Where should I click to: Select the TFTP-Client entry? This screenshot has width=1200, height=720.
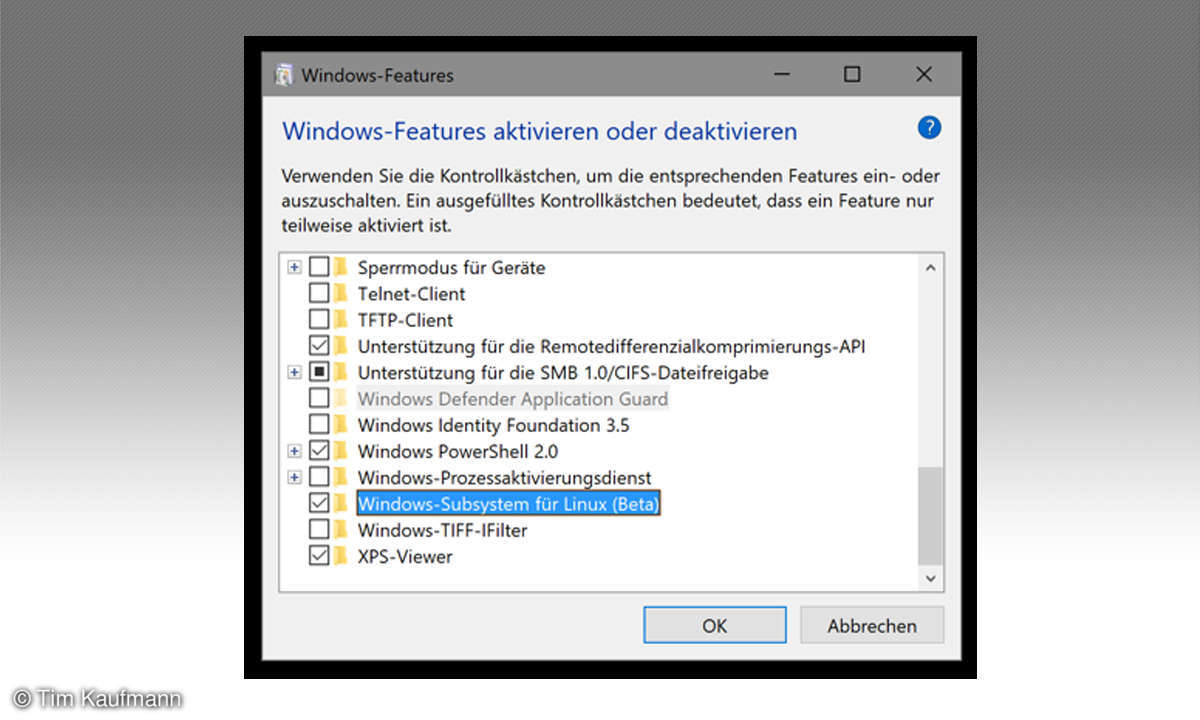click(x=405, y=320)
